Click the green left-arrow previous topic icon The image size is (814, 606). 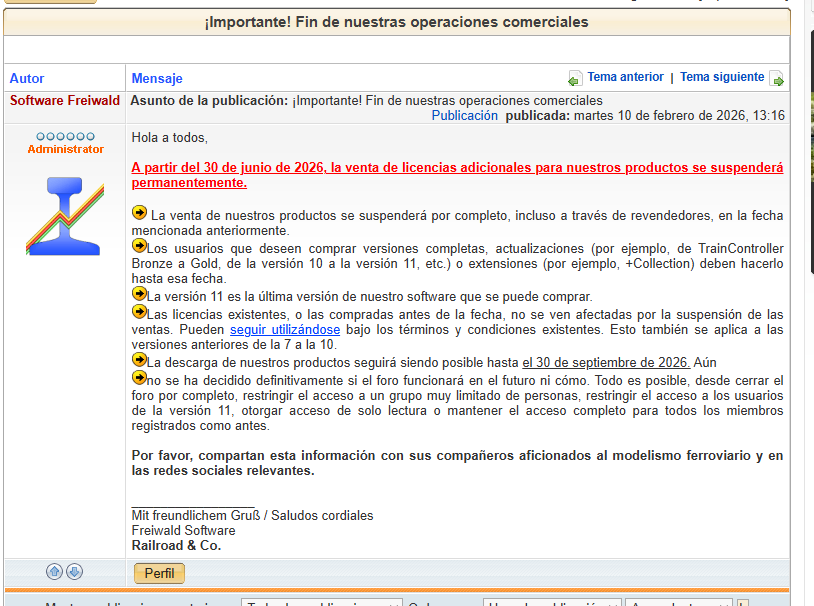tap(575, 79)
